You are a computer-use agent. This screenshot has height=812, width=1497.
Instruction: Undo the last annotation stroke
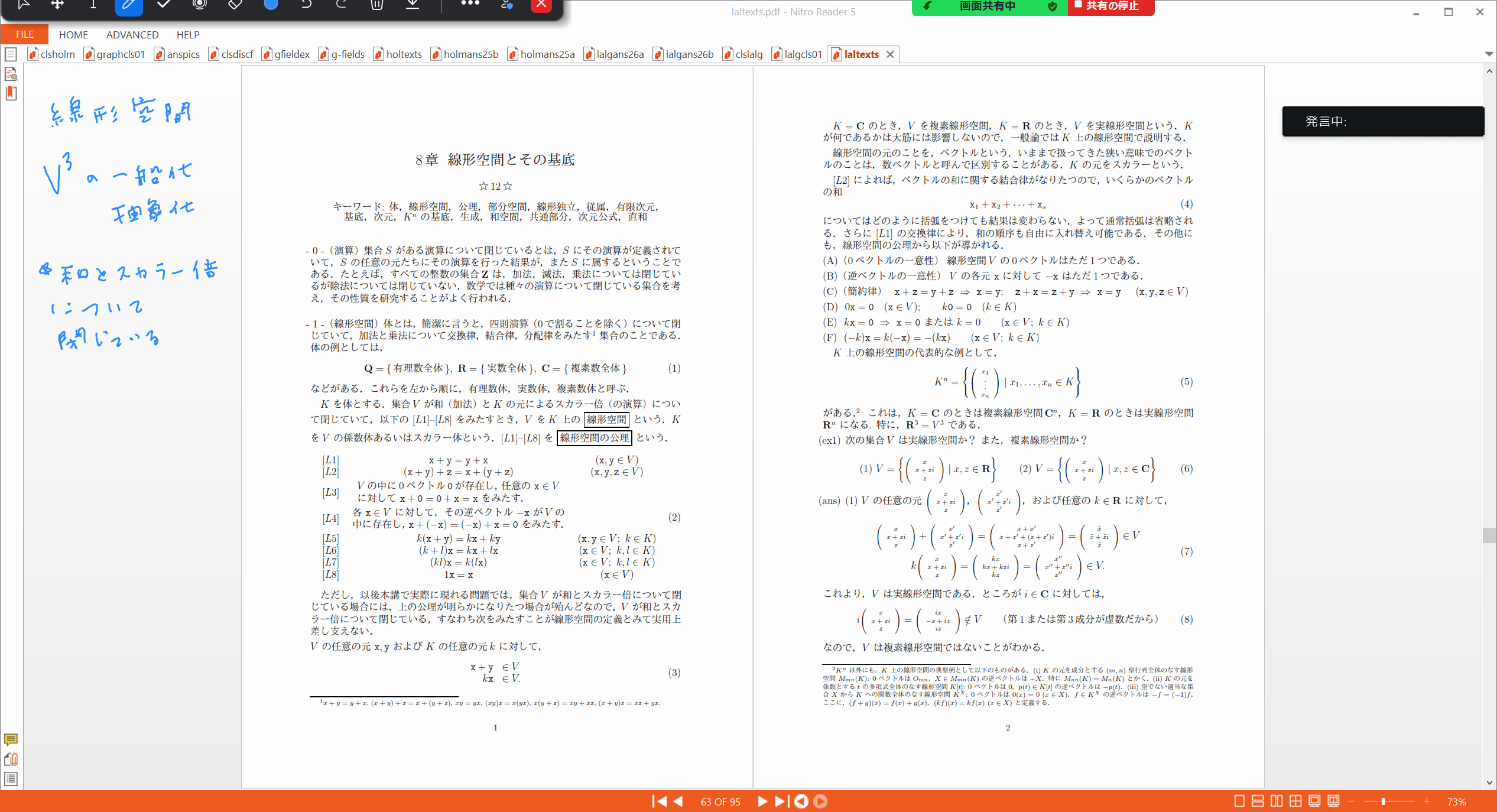tap(306, 5)
